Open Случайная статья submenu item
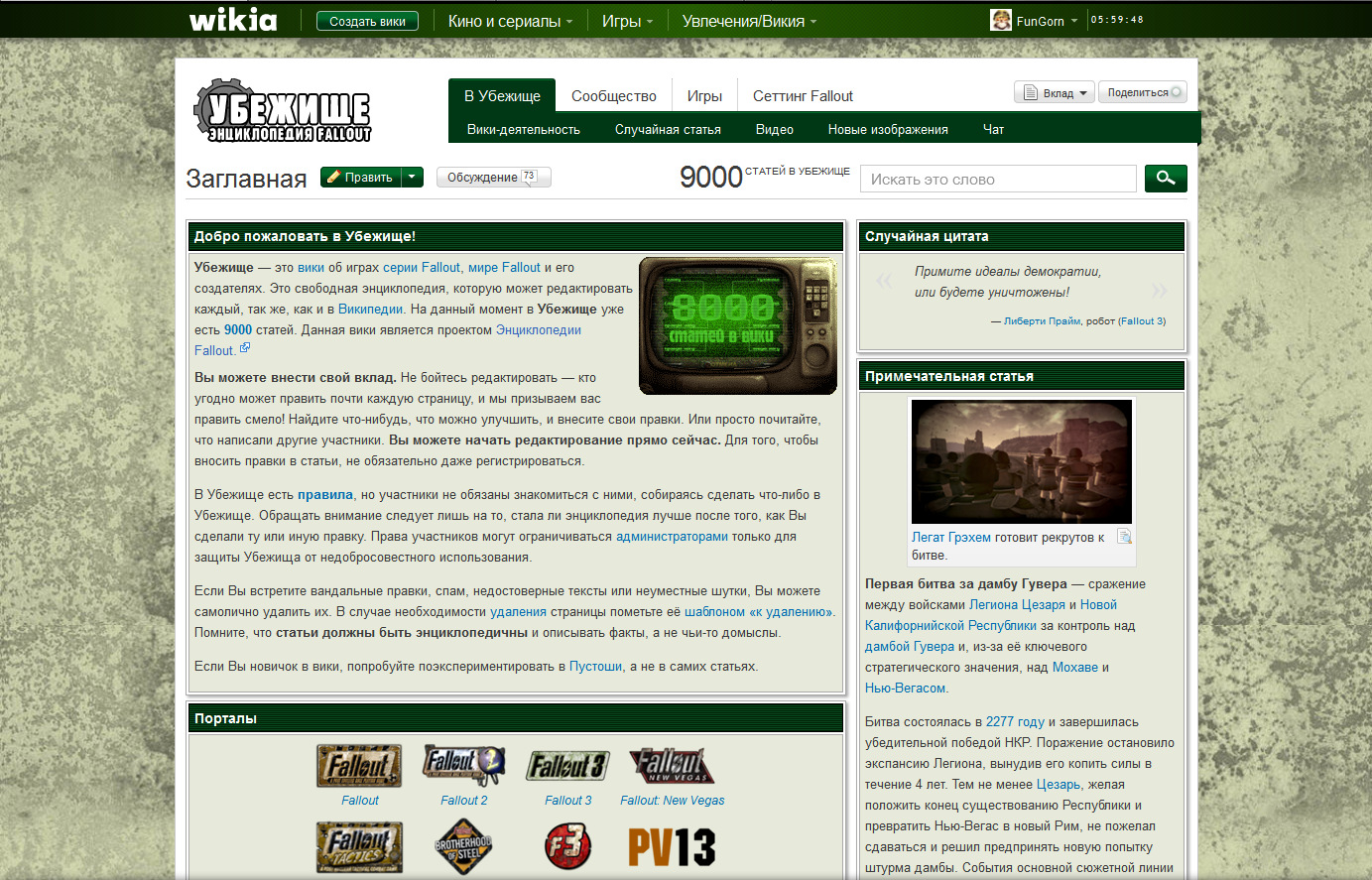The width and height of the screenshot is (1372, 880). [x=668, y=129]
